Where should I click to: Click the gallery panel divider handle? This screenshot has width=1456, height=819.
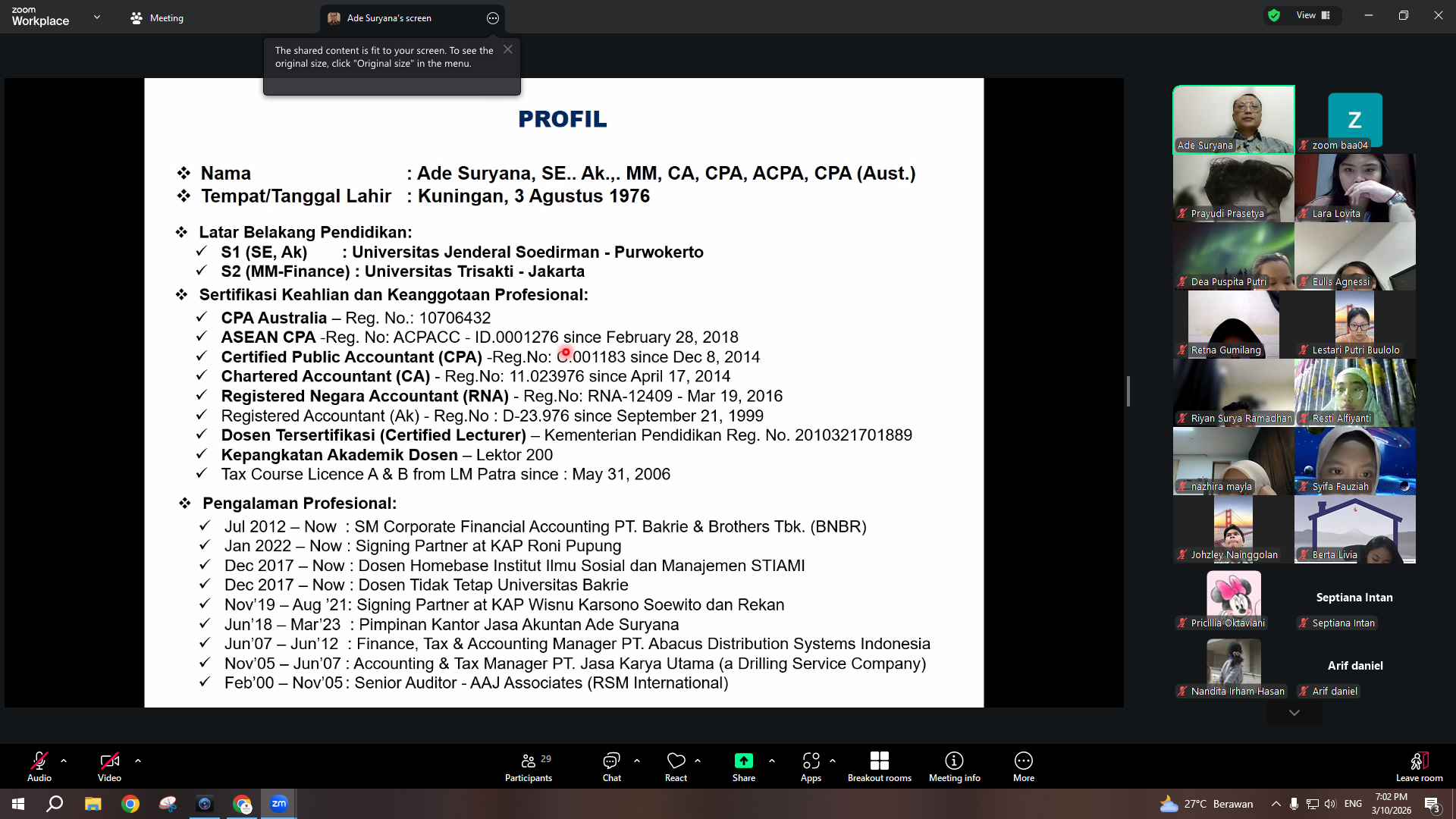pos(1128,391)
